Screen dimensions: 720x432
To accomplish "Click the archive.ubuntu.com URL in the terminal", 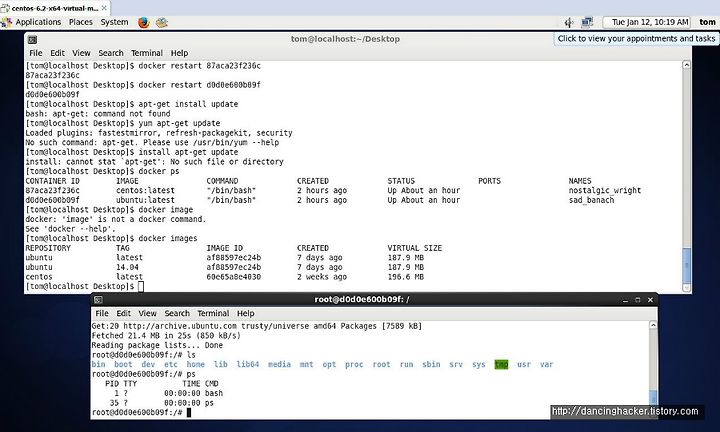I will pyautogui.click(x=180, y=326).
